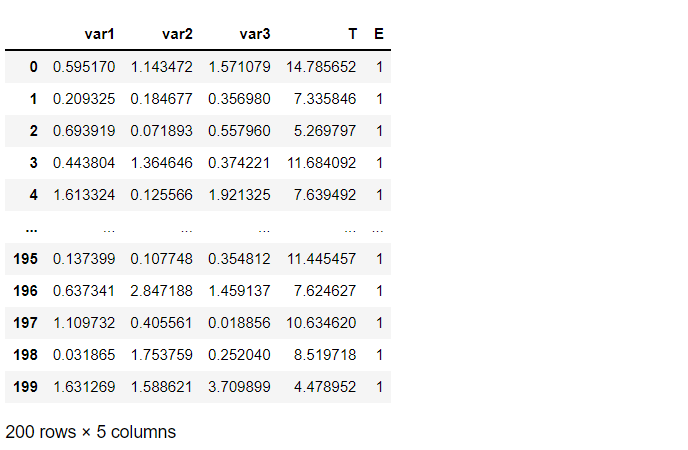The image size is (688, 450).
Task: Click the ellipsis row index label
Action: point(32,227)
